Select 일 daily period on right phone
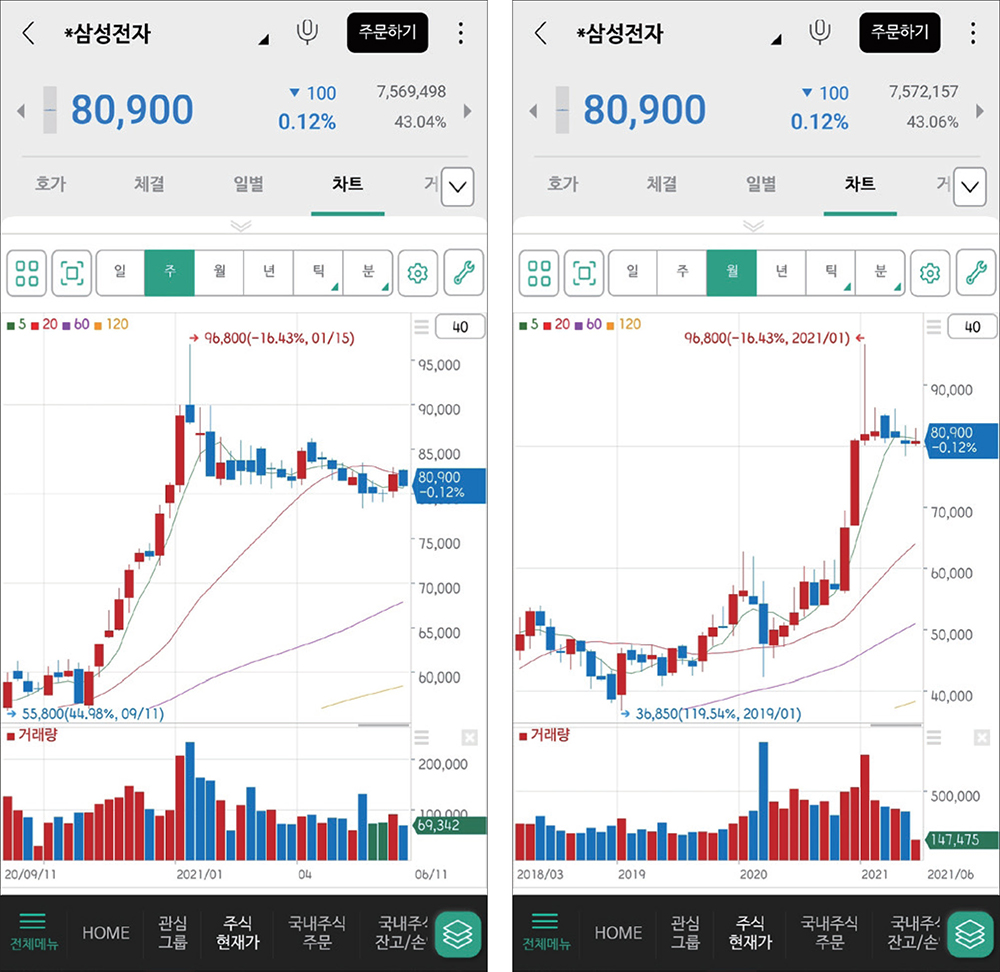Image resolution: width=1000 pixels, height=972 pixels. [633, 273]
